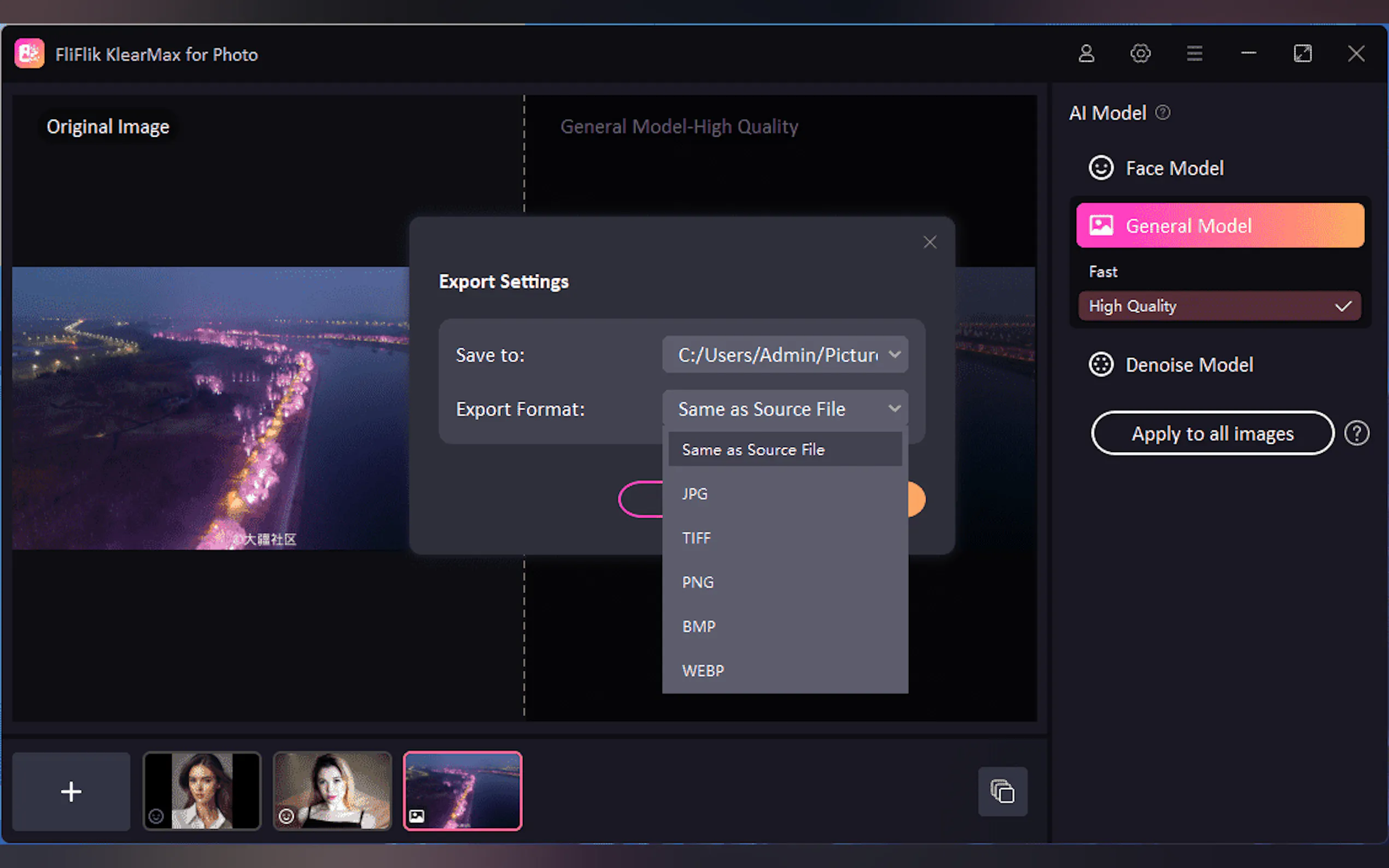The width and height of the screenshot is (1389, 868).
Task: Choose WEBP from the format list
Action: pyautogui.click(x=703, y=671)
